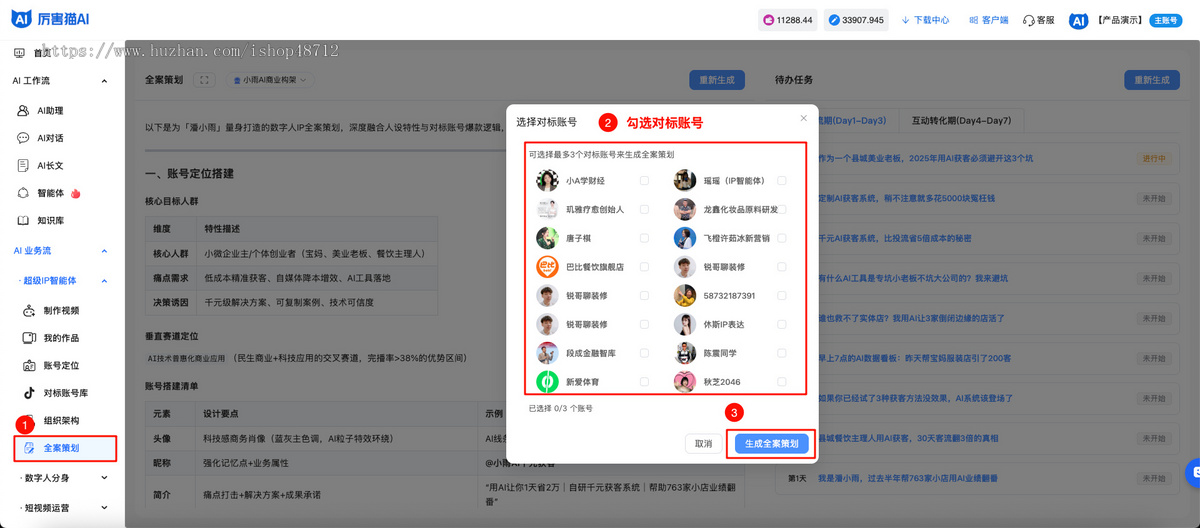Screen dimensions: 1200x528
Task: Check the 58732187391 account checkbox
Action: [x=782, y=296]
